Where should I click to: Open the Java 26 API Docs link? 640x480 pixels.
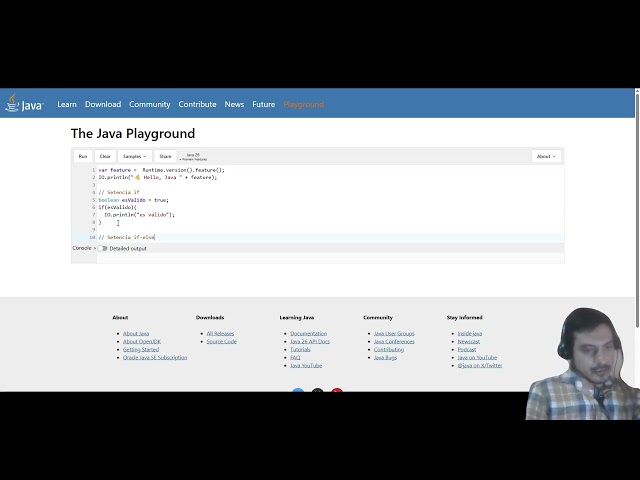[310, 341]
